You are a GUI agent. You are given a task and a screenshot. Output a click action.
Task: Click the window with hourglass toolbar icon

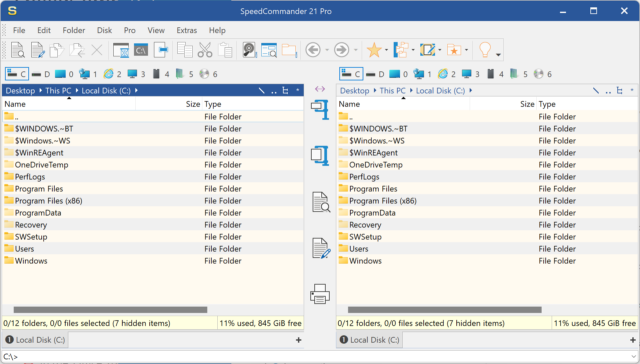[x=121, y=50]
